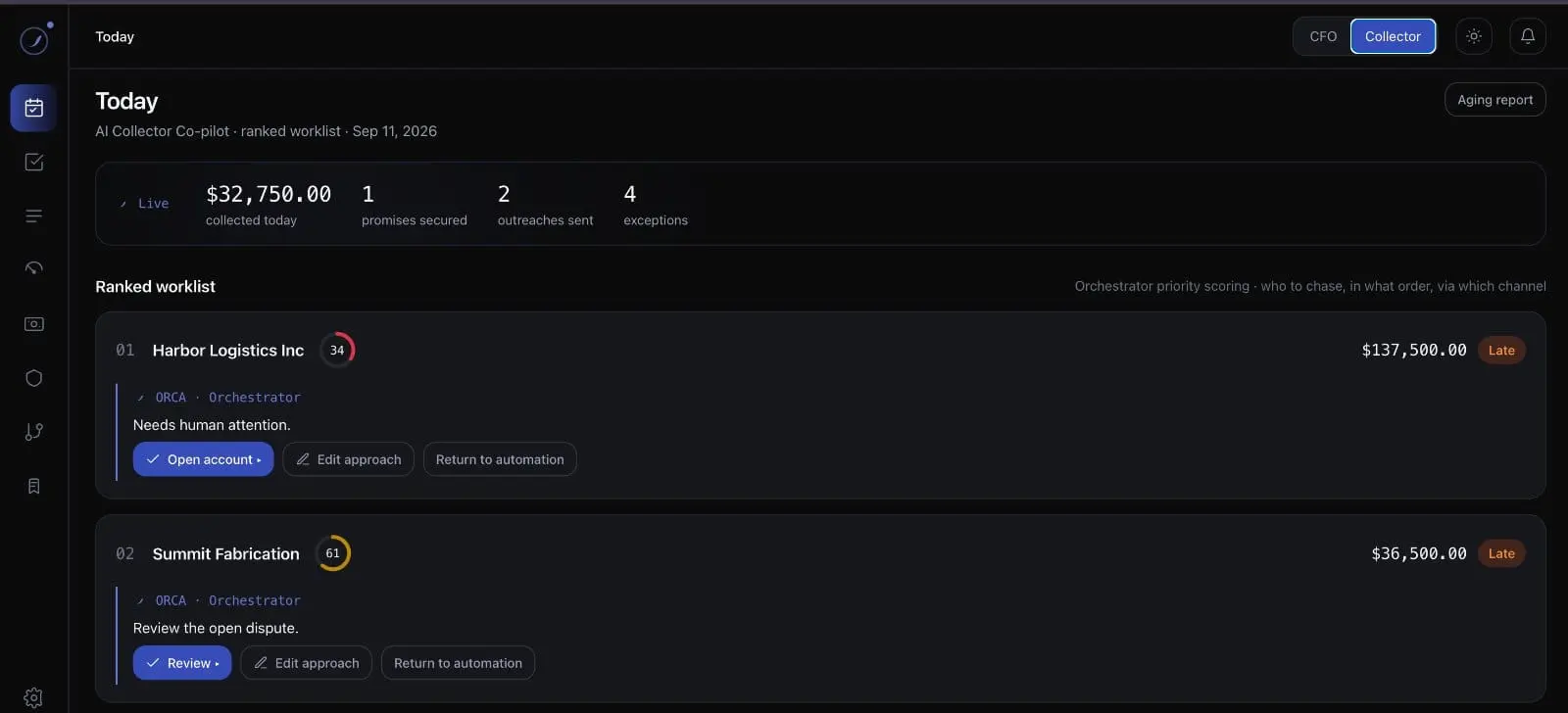Switch to the Collector view
This screenshot has height=713, width=1568.
(1393, 36)
